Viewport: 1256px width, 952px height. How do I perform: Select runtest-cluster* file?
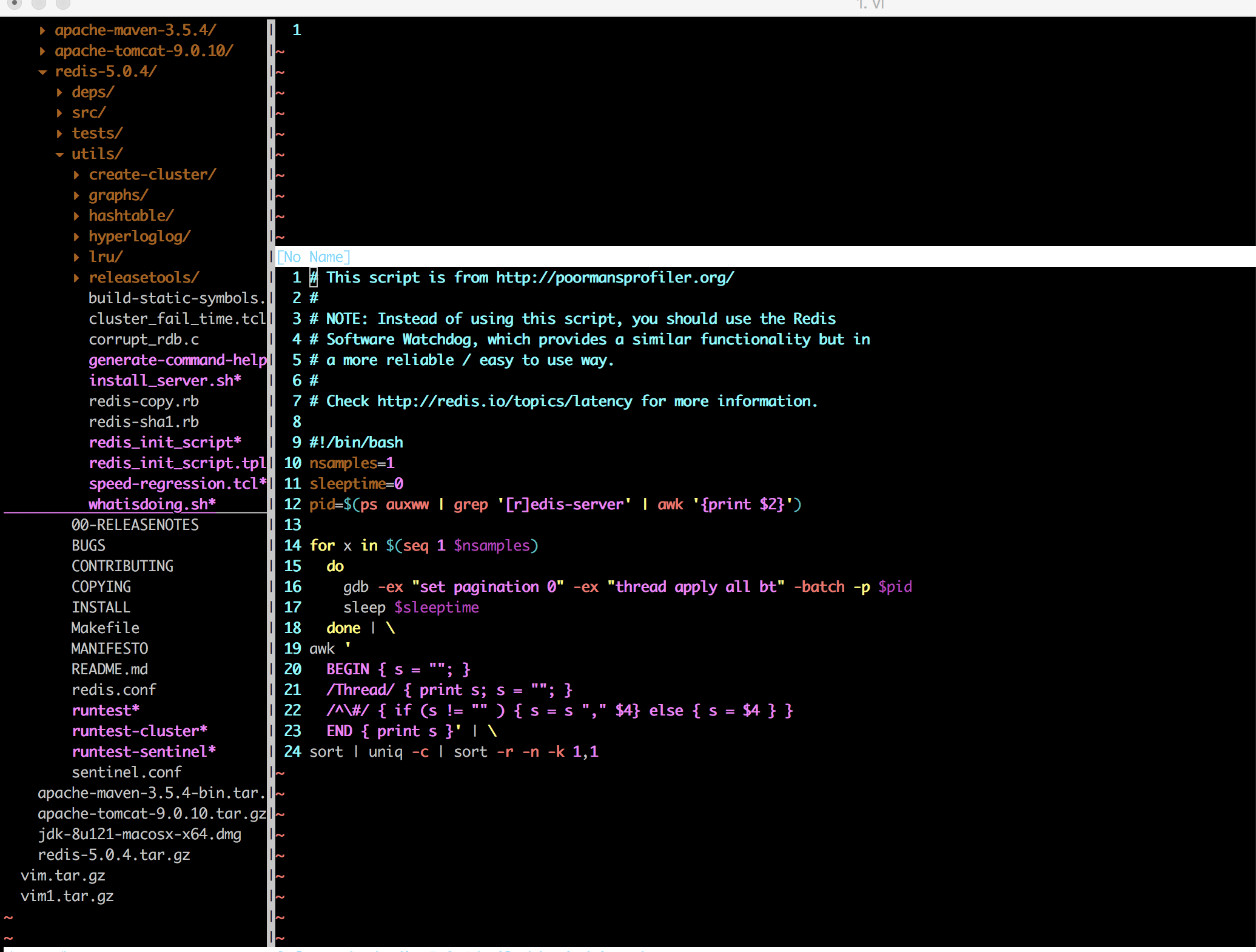pyautogui.click(x=139, y=731)
